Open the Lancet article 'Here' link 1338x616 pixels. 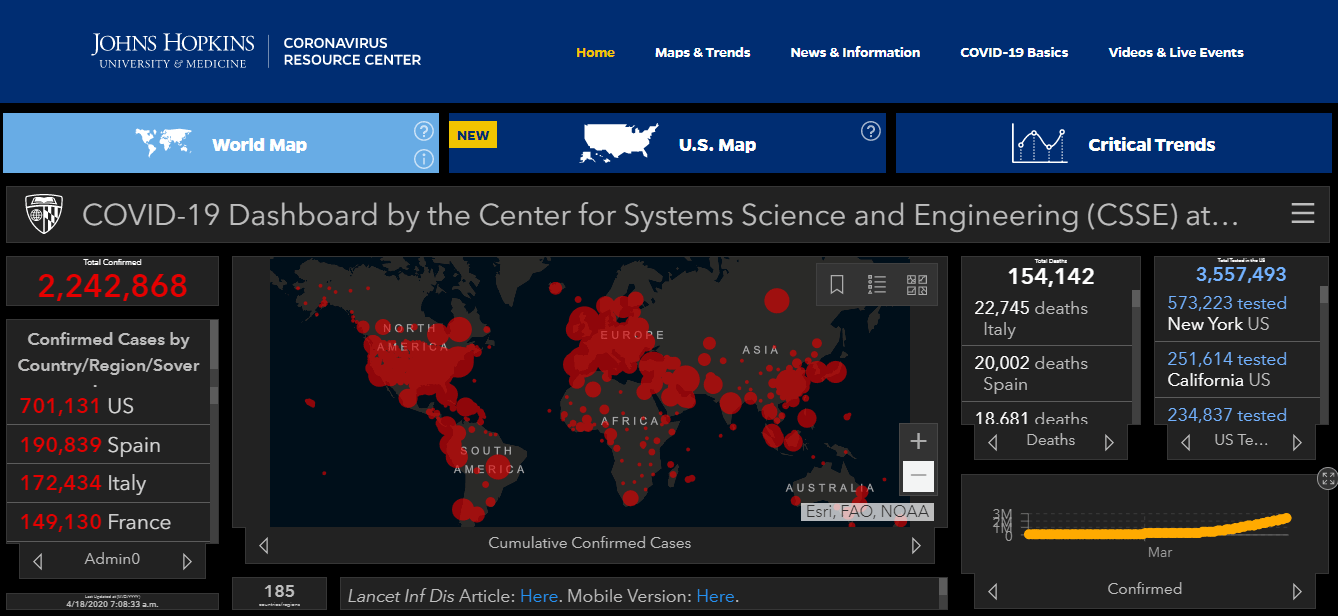[x=539, y=596]
